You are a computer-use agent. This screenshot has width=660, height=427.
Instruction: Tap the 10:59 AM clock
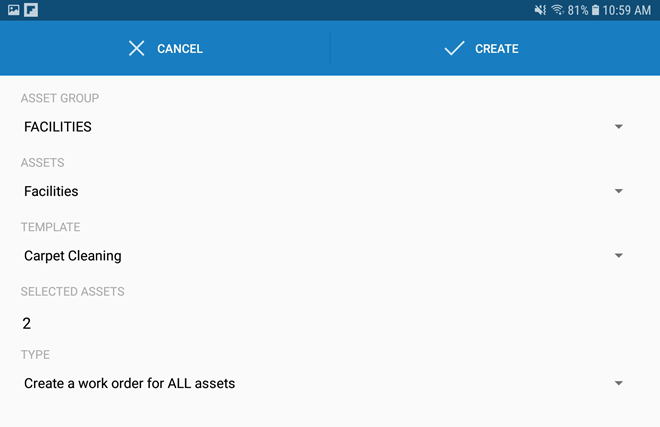pos(629,10)
